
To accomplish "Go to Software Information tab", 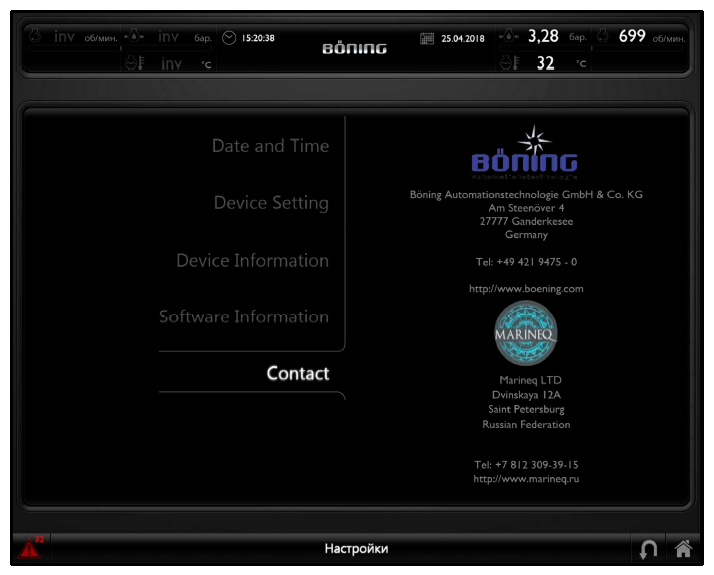I will [244, 317].
